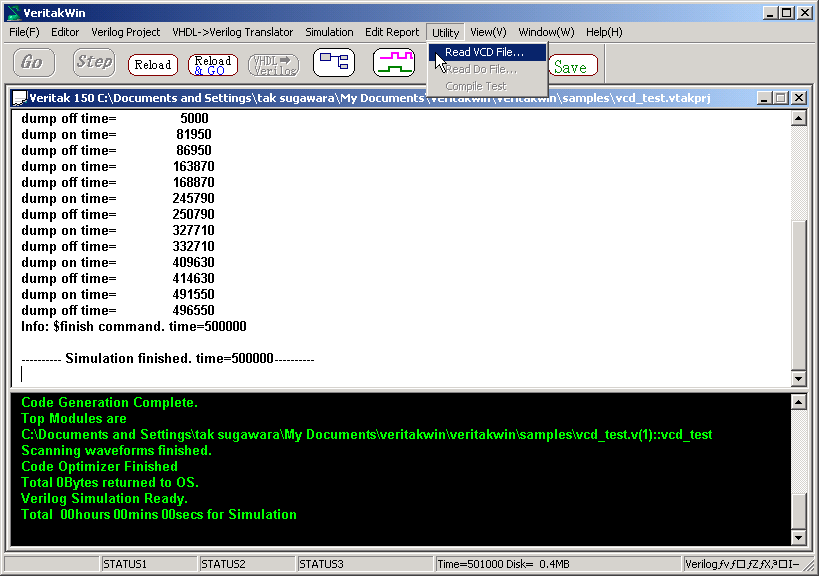
Task: Open the Simulation menu
Action: click(329, 32)
